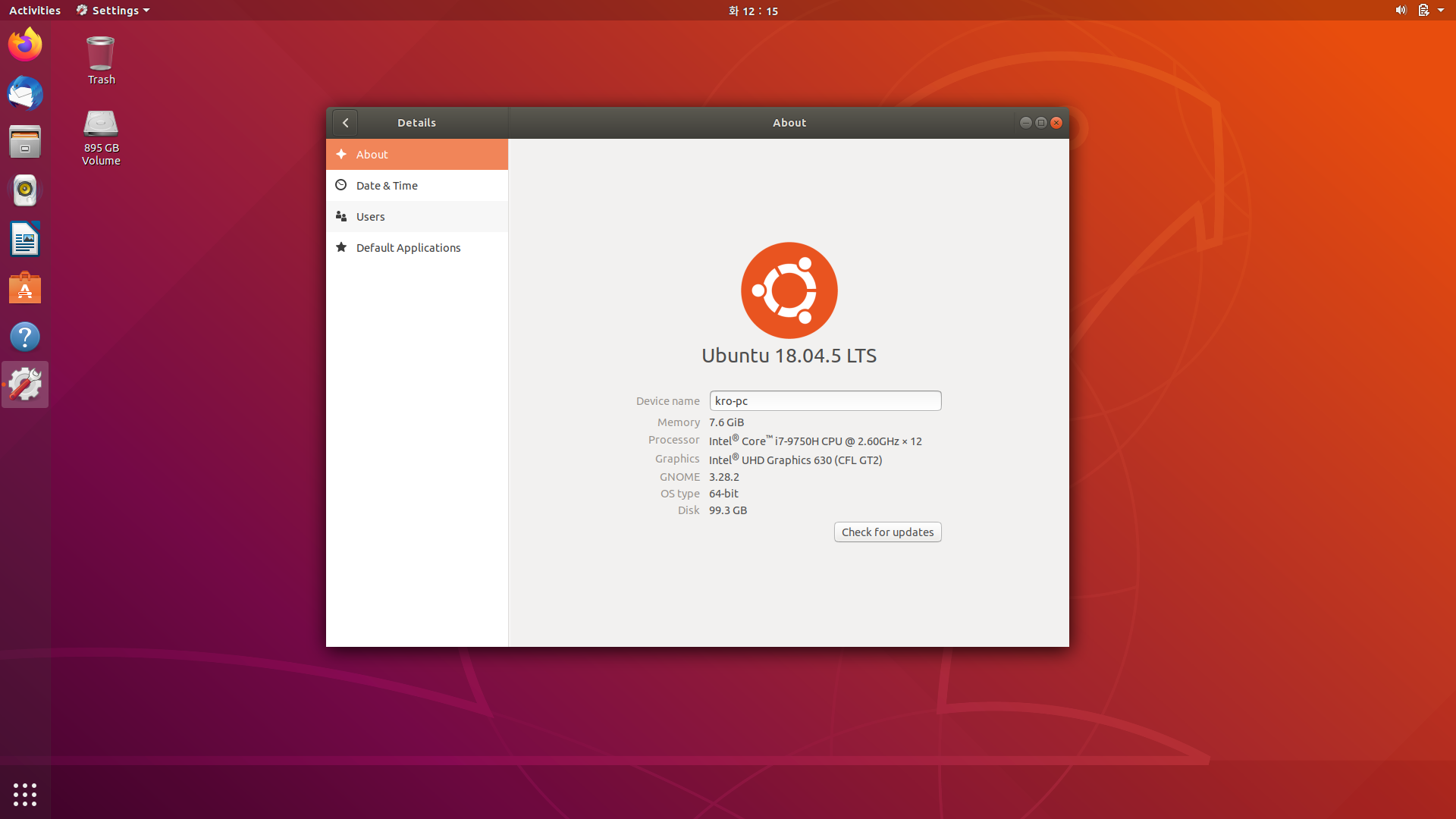Open Thunderbird Mail from the dock
This screenshot has width=1456, height=819.
pos(25,94)
